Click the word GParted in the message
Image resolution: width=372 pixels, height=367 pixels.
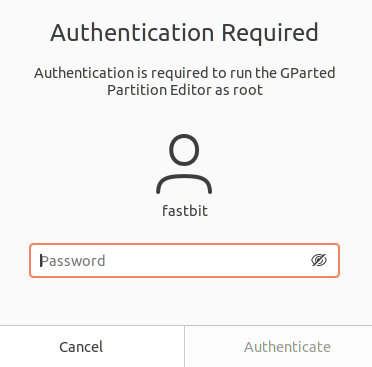click(307, 73)
